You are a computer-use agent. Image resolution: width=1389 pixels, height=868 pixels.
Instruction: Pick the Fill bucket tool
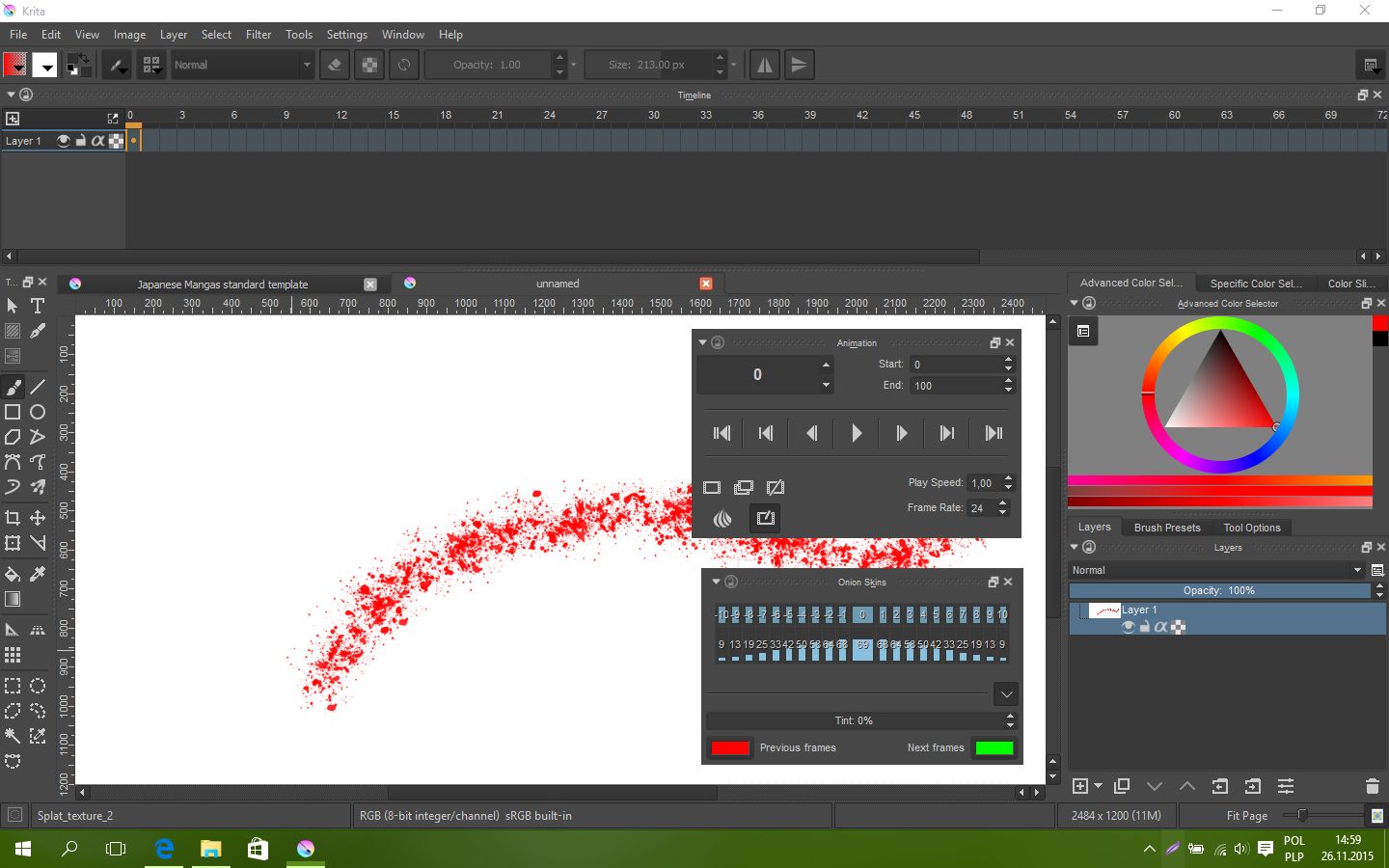[x=13, y=574]
